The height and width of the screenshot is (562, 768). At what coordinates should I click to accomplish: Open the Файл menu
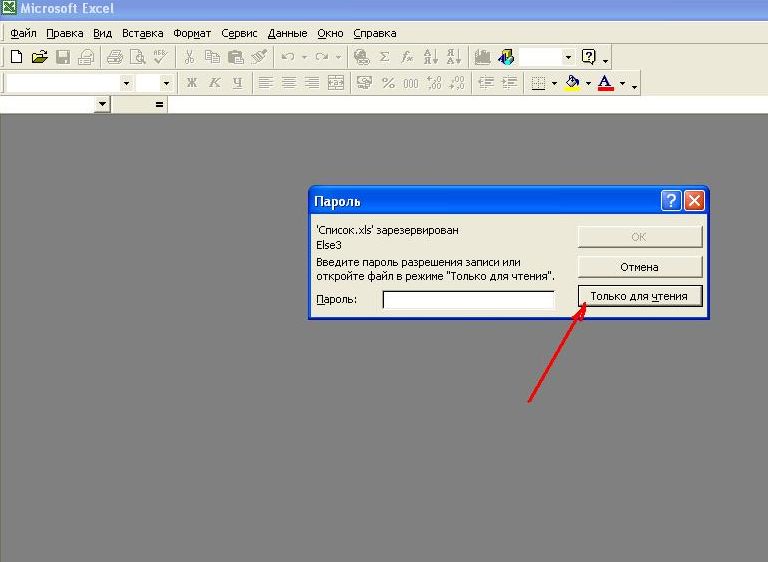pyautogui.click(x=24, y=33)
